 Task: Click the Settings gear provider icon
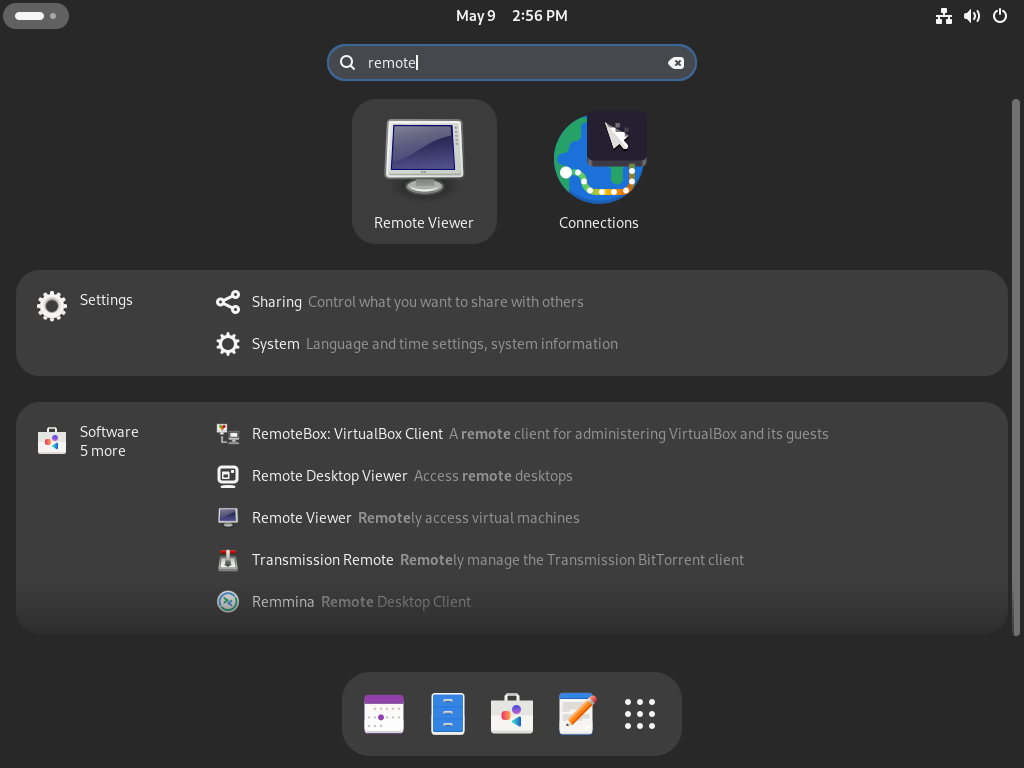(x=52, y=306)
